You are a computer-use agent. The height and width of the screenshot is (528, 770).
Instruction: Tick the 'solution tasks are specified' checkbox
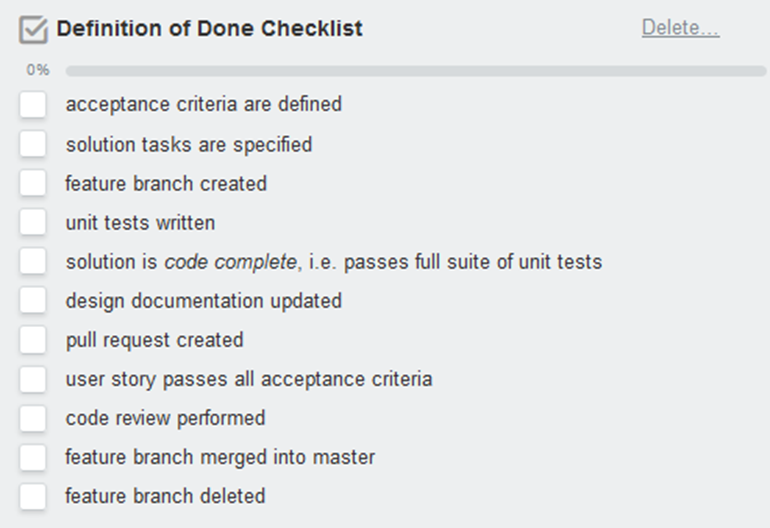tap(33, 144)
